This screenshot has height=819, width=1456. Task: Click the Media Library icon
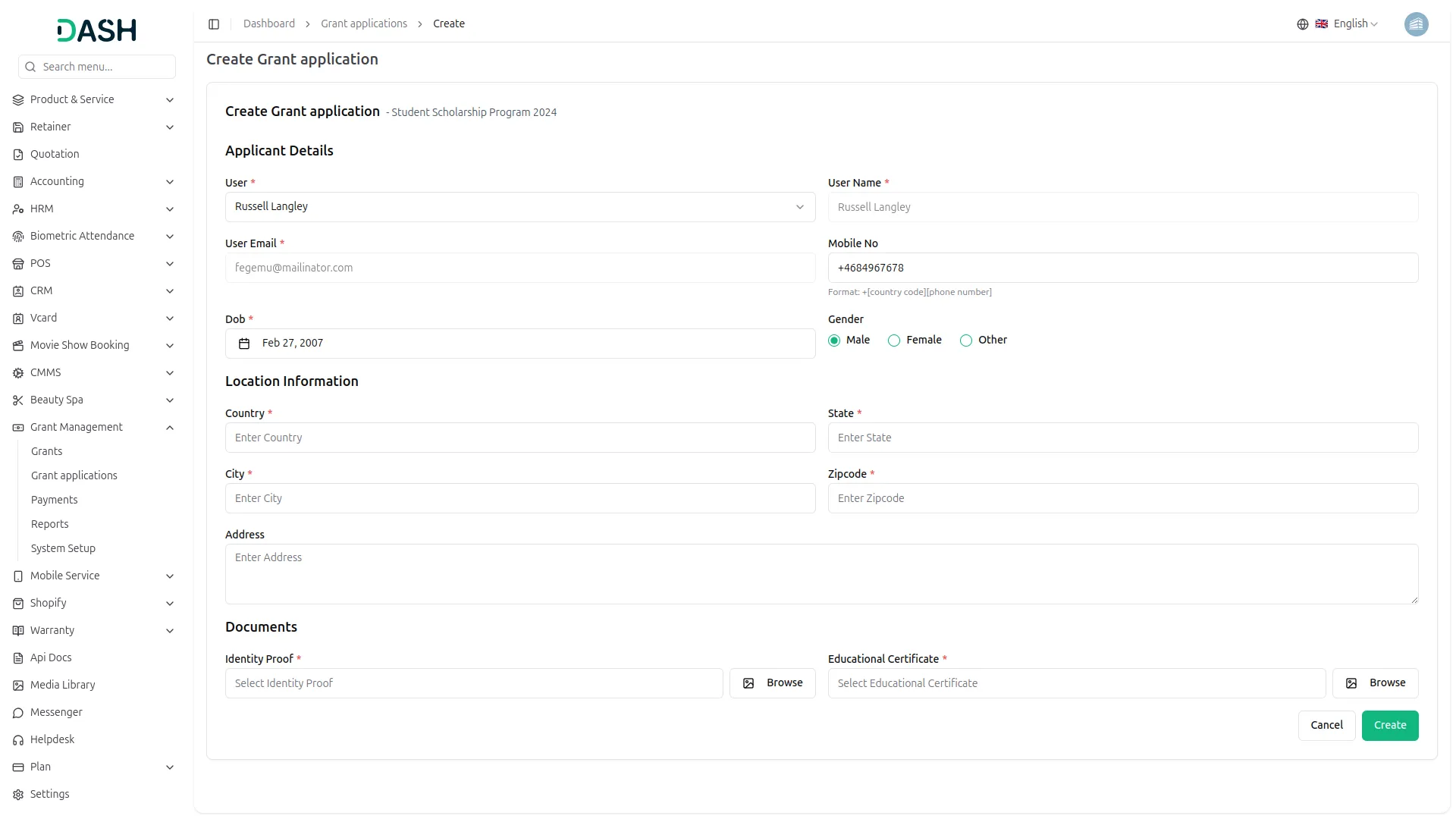tap(18, 686)
